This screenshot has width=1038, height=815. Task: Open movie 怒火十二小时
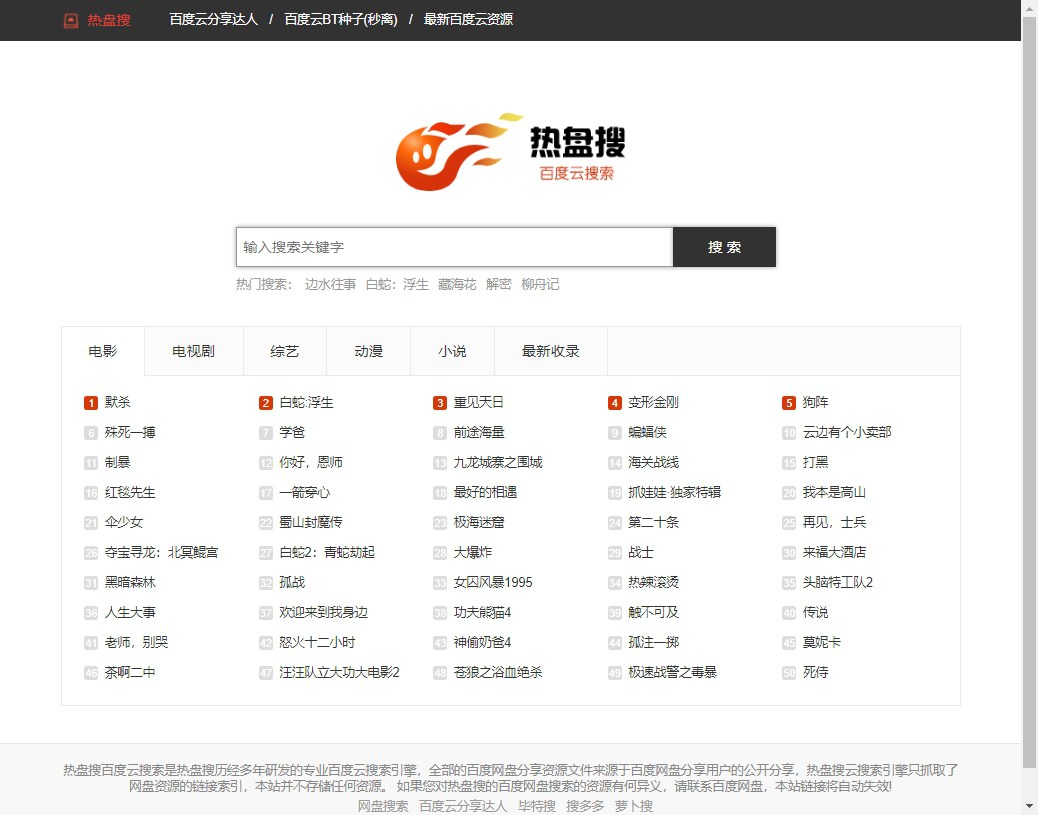317,642
